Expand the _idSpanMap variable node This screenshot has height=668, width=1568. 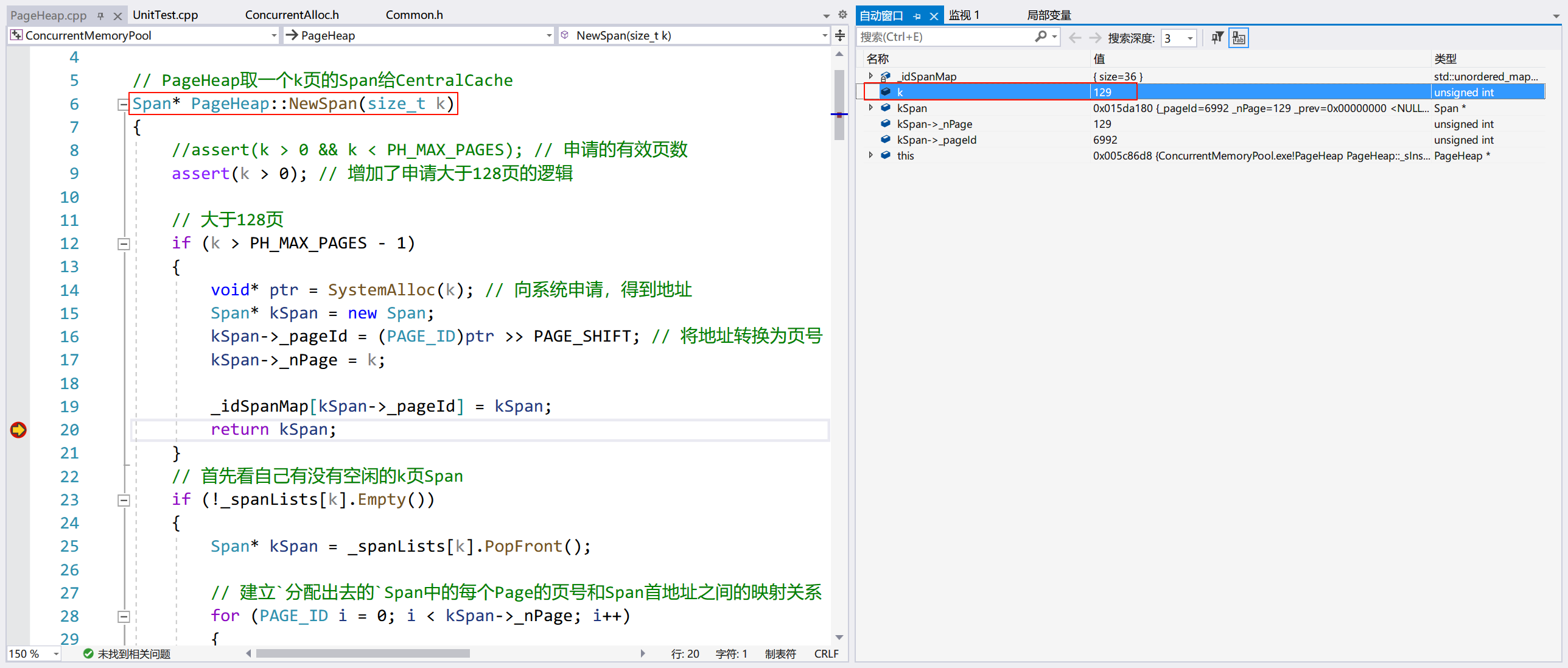point(871,76)
